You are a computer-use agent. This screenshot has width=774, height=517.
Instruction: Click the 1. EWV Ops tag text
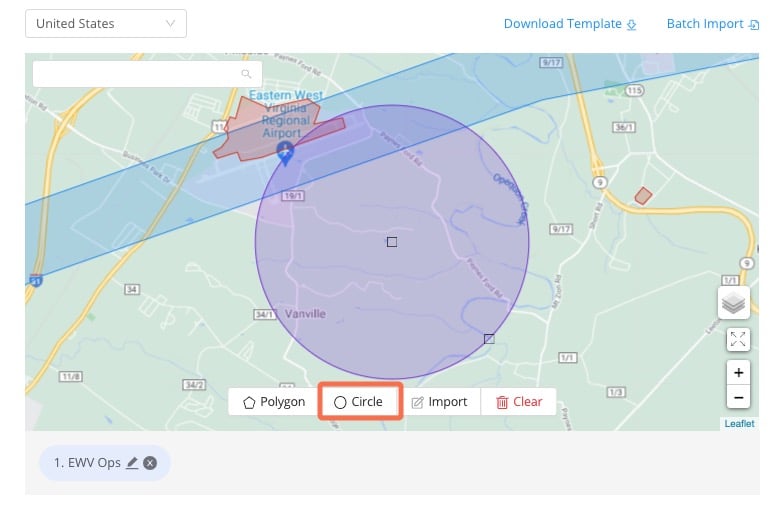click(87, 463)
